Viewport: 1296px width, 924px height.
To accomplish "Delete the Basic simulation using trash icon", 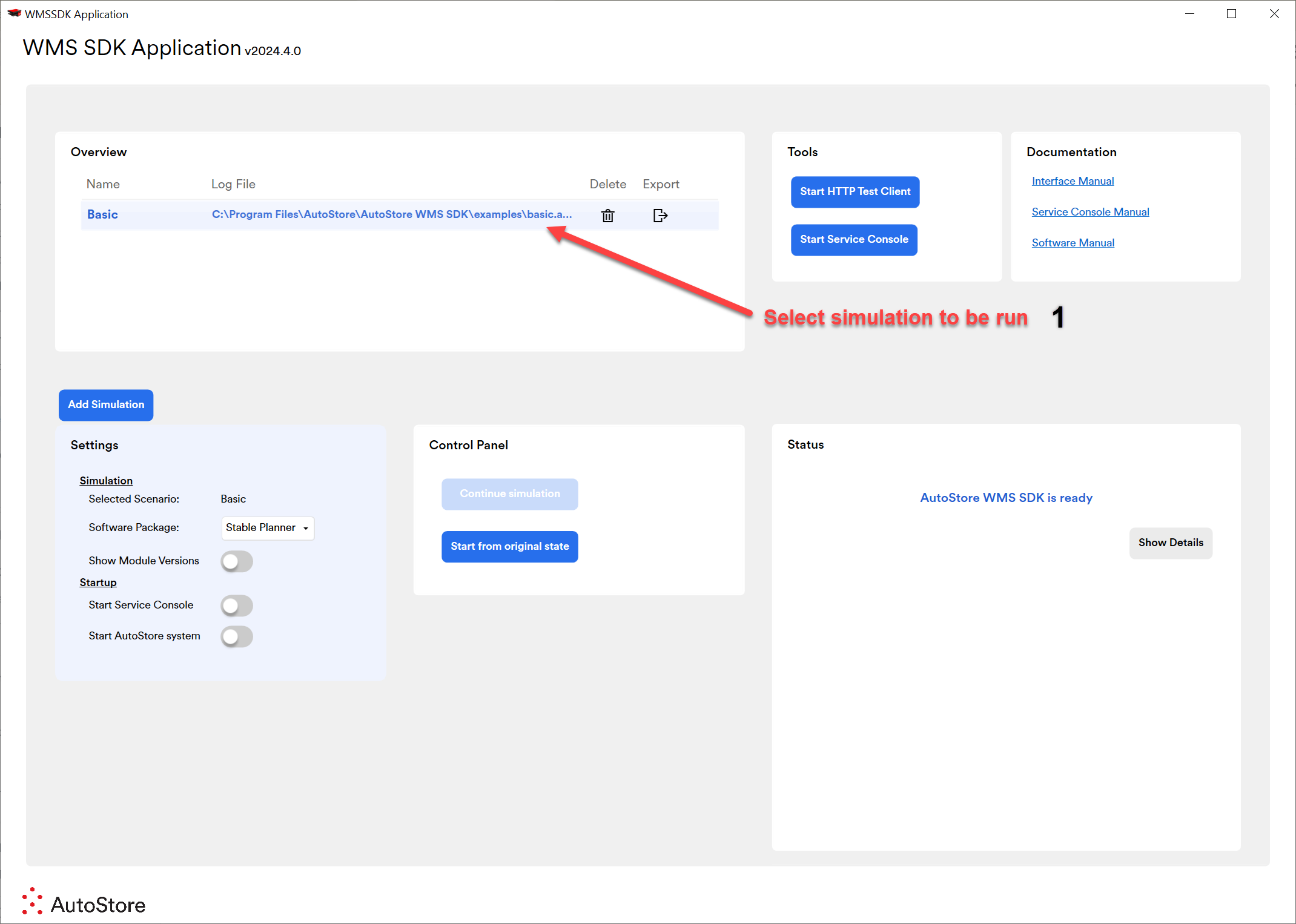I will tap(607, 216).
